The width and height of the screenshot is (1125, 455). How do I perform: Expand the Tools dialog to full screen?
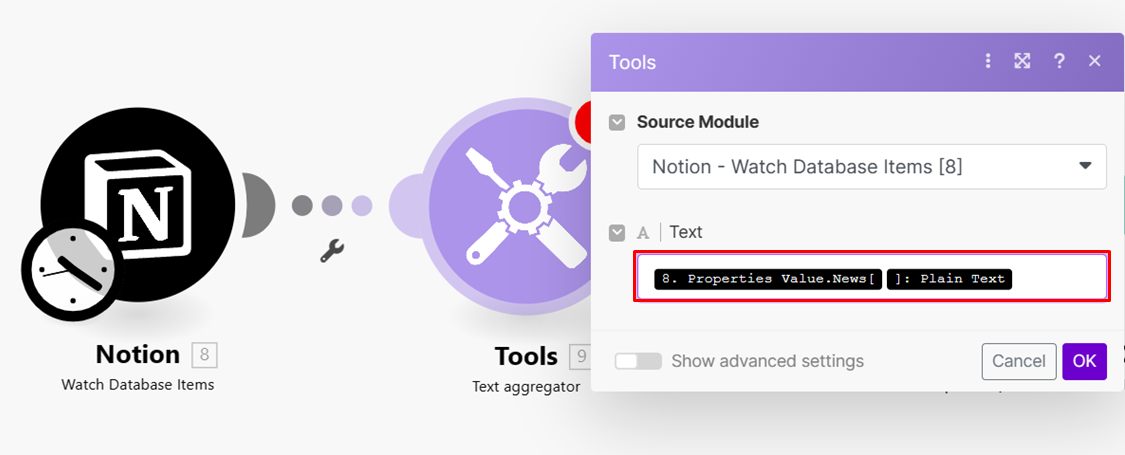pyautogui.click(x=1022, y=61)
